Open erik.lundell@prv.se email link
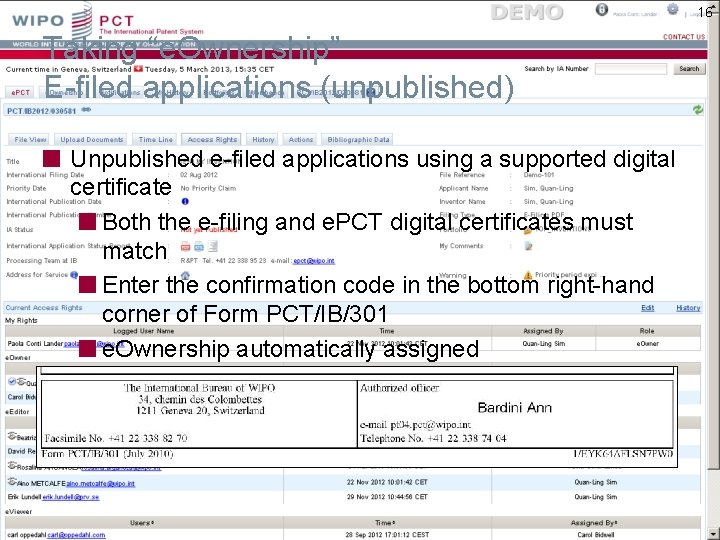 coord(71,497)
